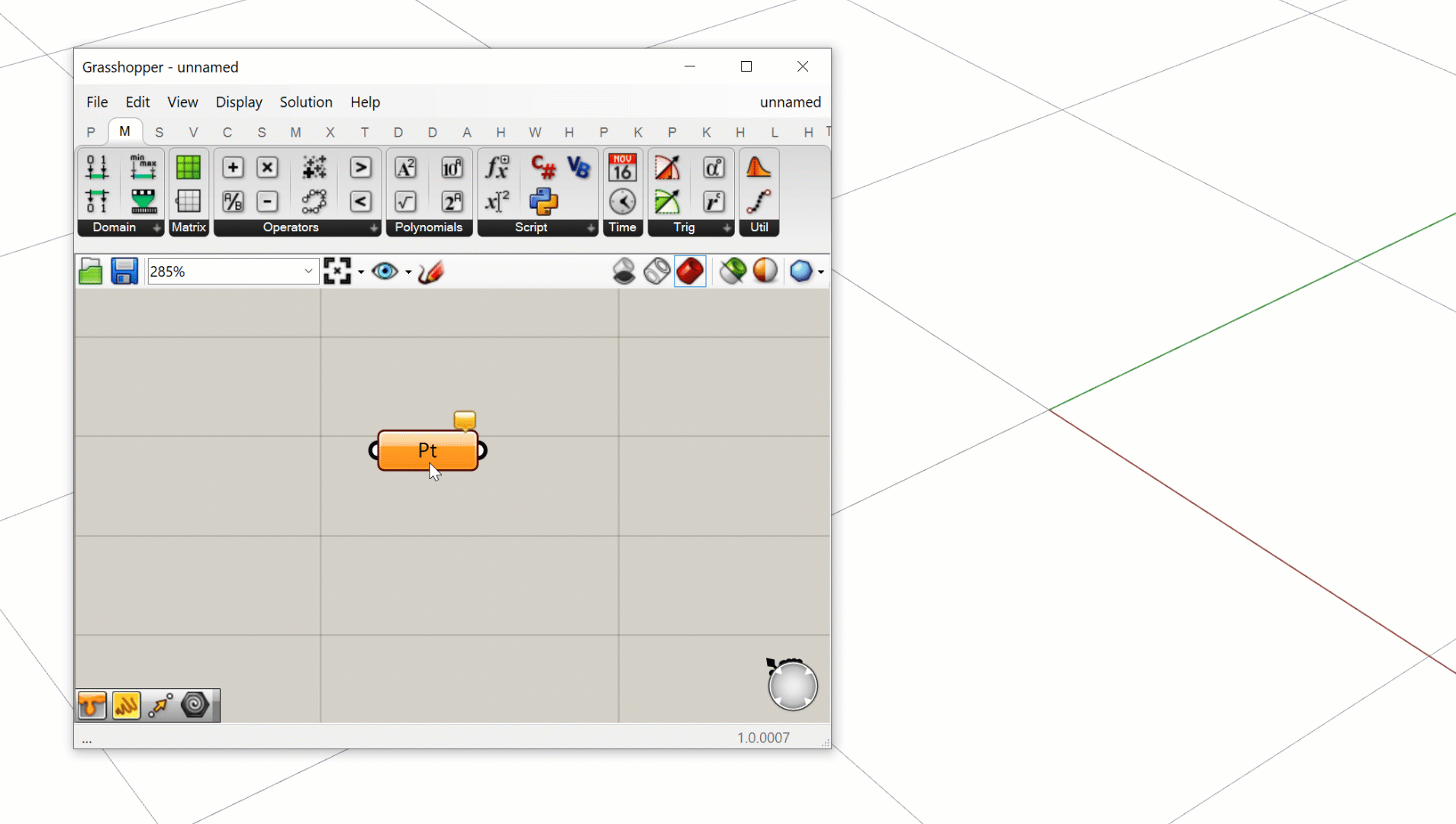Select the Addition operator icon

point(233,167)
